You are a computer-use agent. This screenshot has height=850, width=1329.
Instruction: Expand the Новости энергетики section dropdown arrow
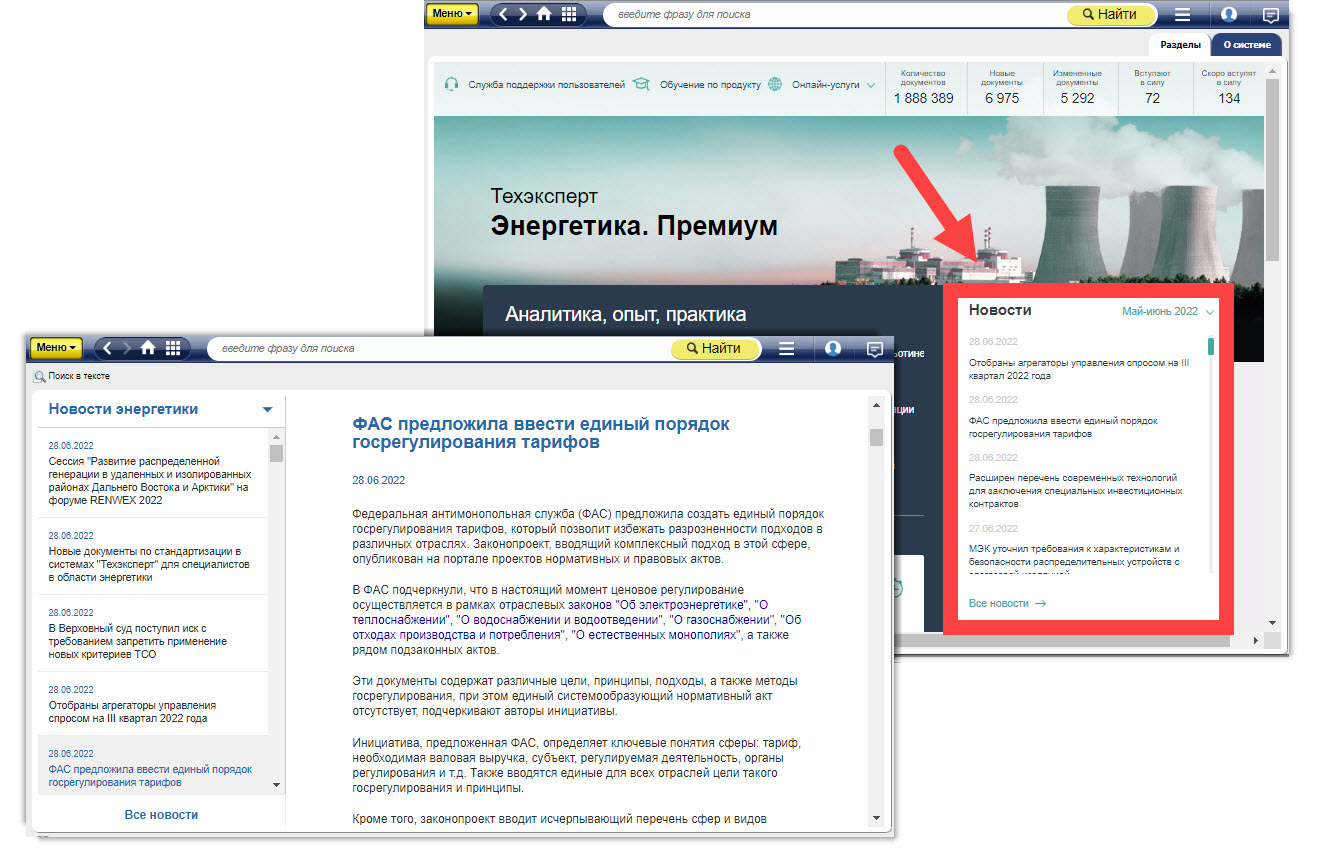267,410
